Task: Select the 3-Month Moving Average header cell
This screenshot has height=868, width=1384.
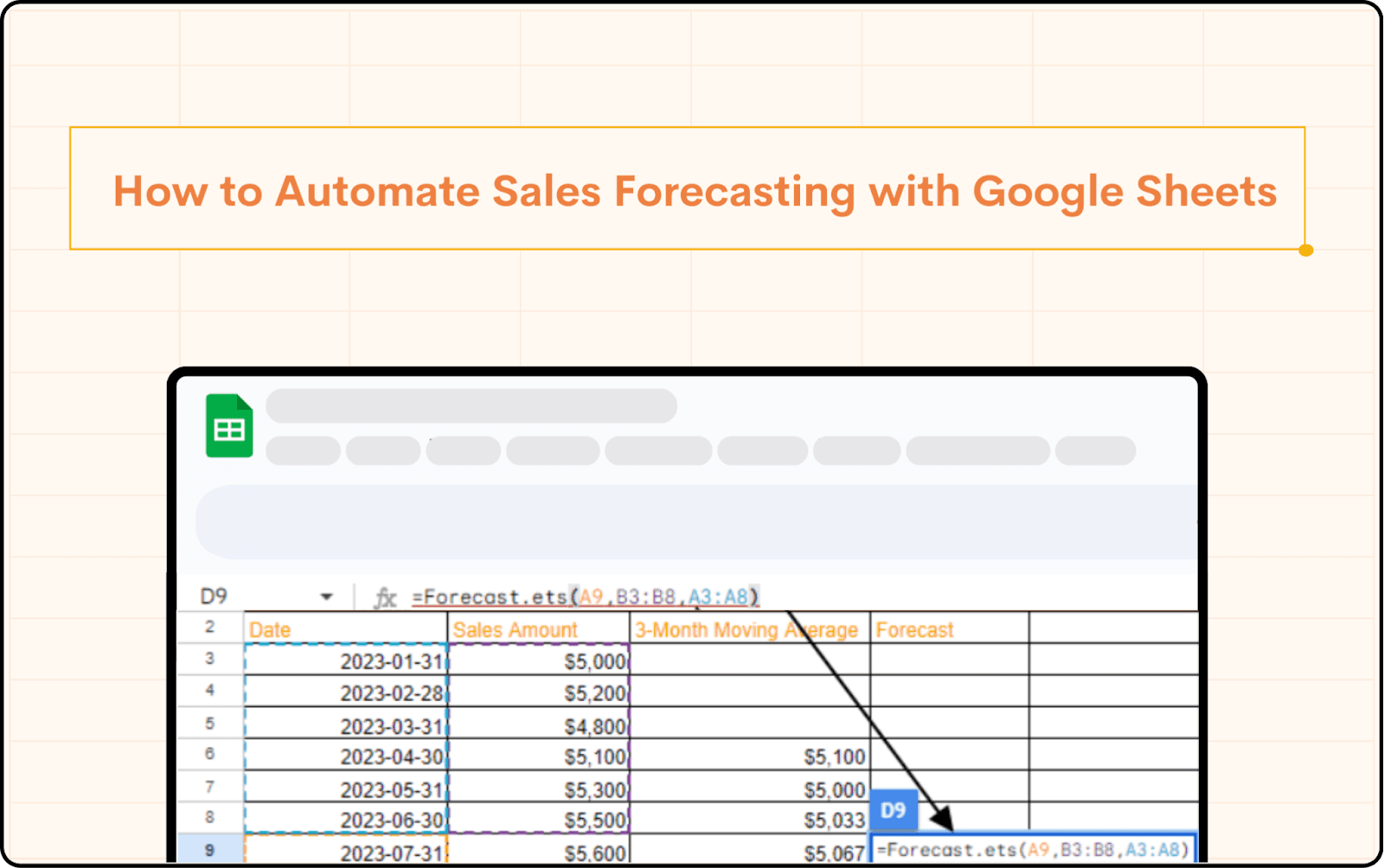Action: tap(750, 629)
